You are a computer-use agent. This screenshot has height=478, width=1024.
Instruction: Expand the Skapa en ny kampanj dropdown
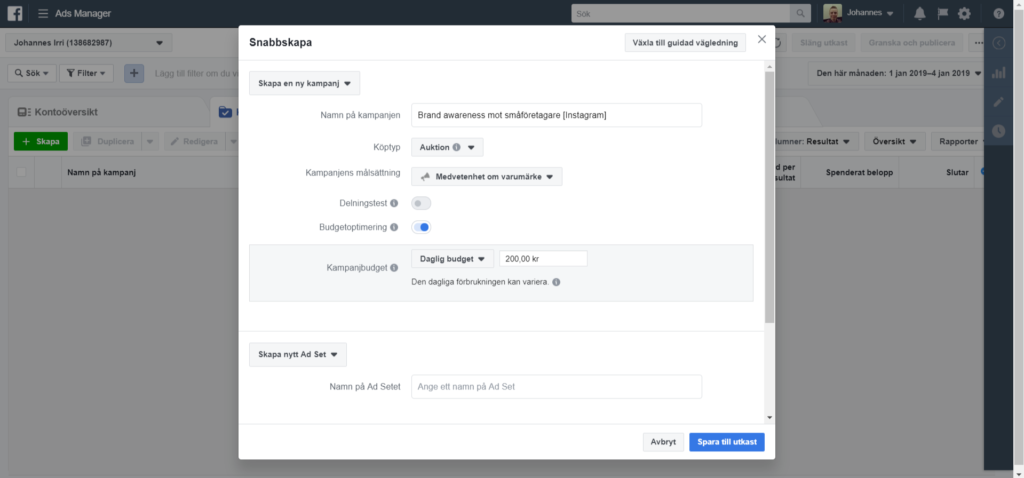[x=304, y=83]
